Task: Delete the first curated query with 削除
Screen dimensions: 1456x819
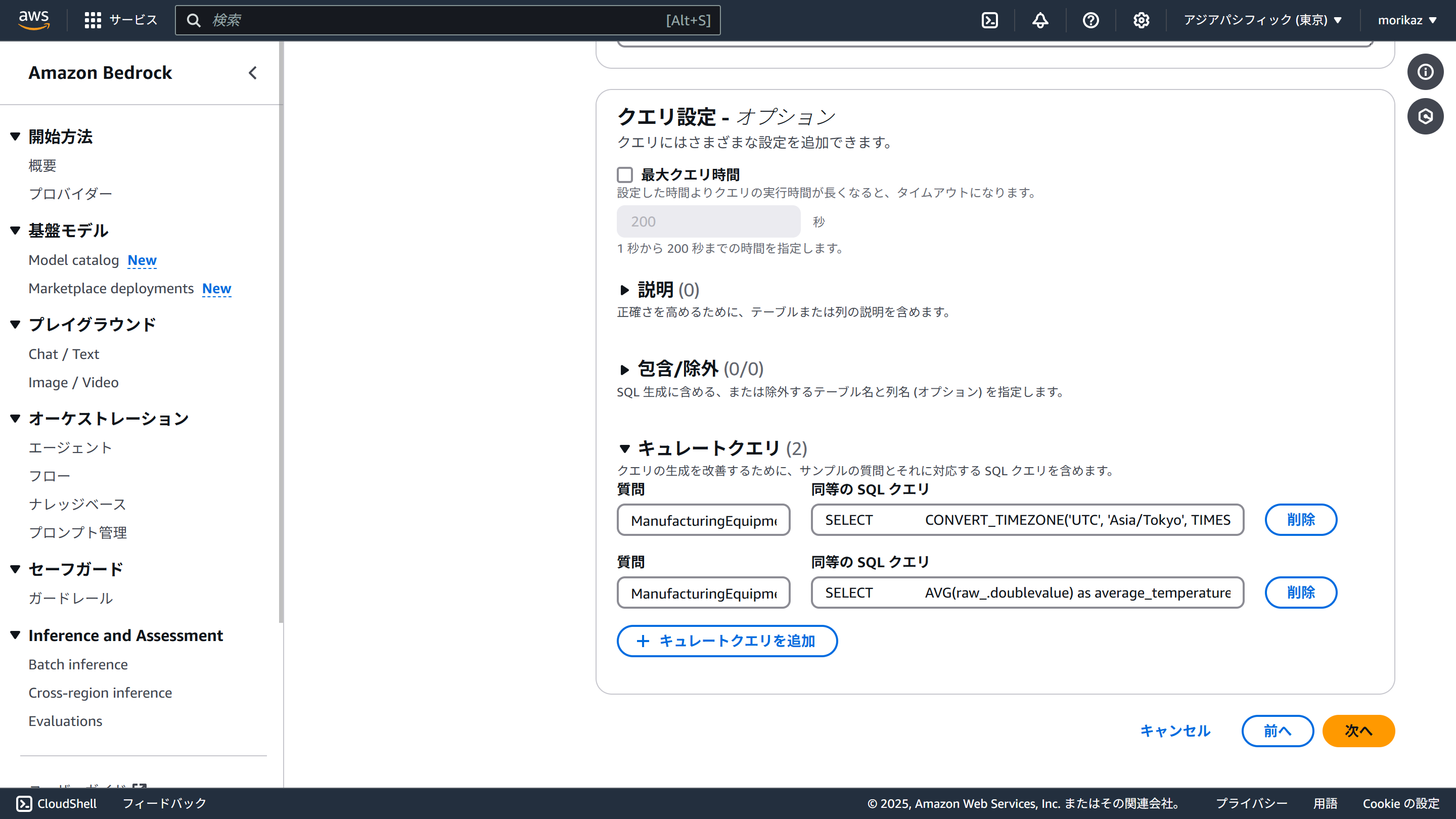Action: tap(1301, 519)
